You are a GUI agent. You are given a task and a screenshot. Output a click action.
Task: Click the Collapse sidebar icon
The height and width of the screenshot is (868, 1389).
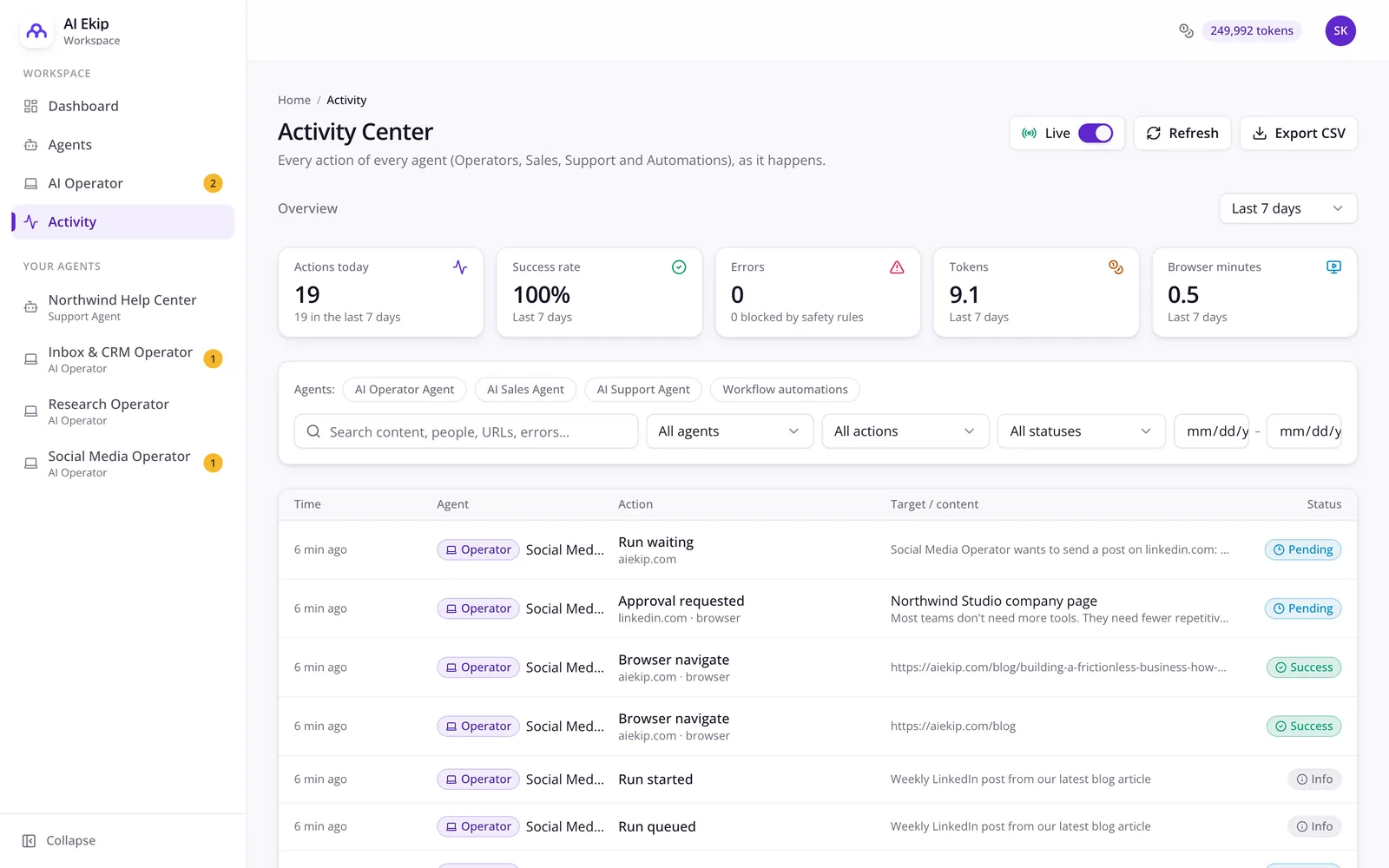pos(29,841)
